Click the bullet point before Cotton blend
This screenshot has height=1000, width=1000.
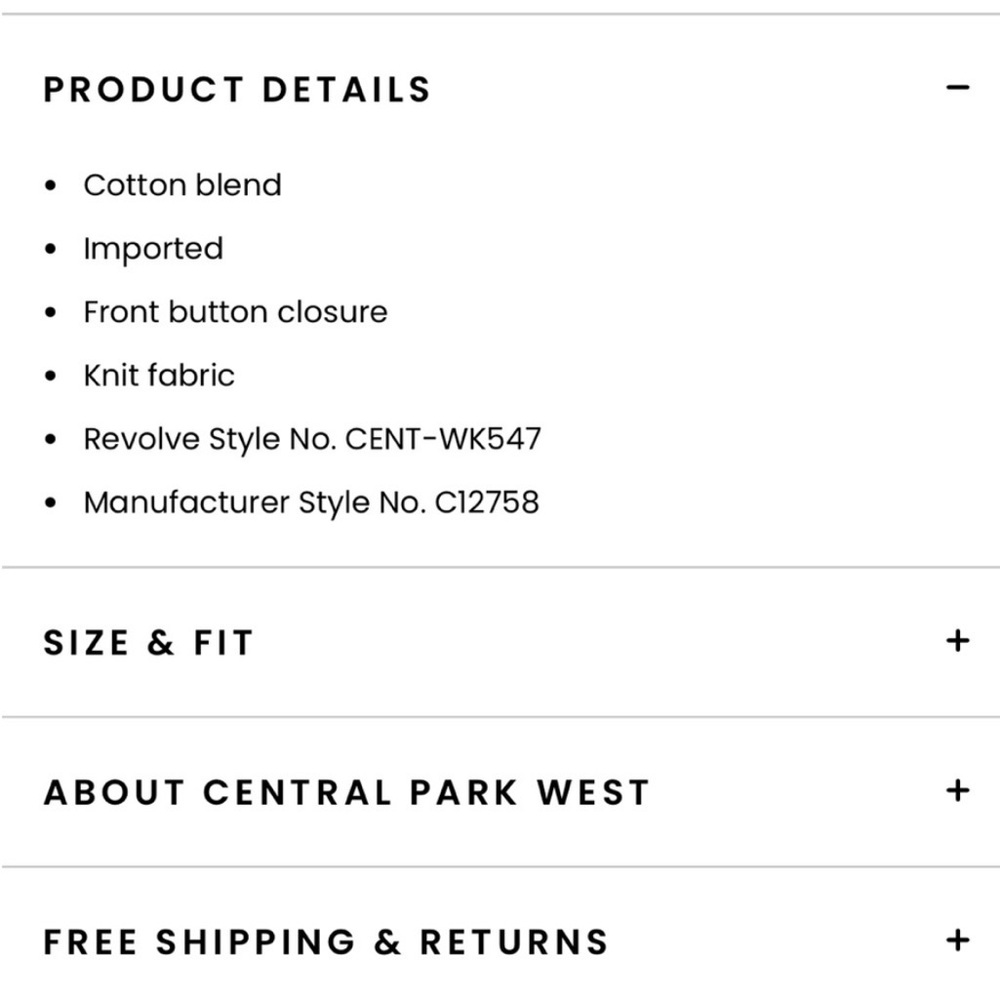point(52,187)
